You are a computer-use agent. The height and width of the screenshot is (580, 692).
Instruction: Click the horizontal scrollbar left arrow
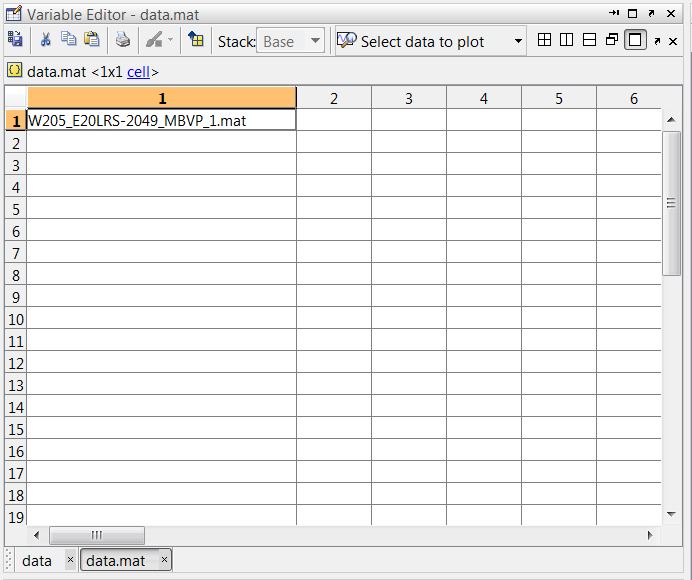point(37,535)
